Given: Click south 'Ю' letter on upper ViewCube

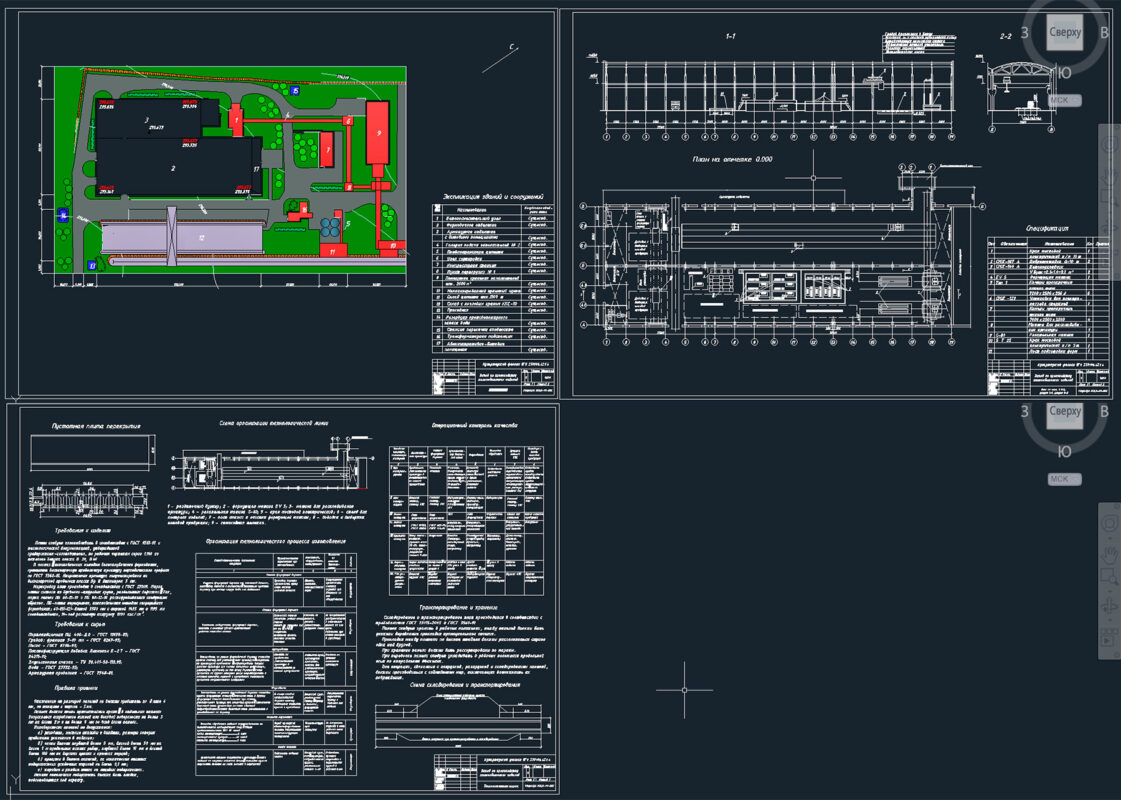Looking at the screenshot, I should tap(1065, 72).
